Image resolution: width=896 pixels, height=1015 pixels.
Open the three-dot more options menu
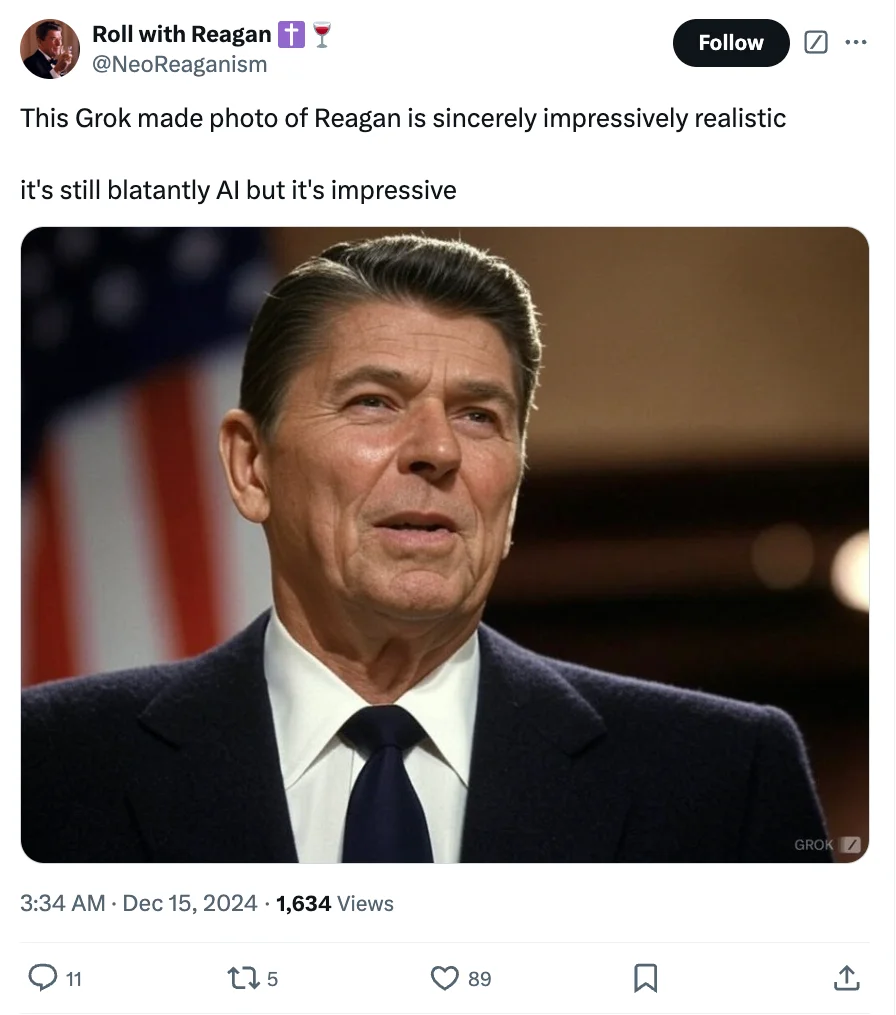[x=856, y=43]
